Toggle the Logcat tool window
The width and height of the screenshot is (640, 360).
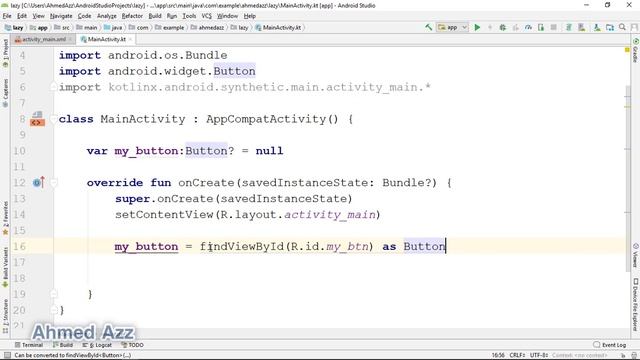click(97, 345)
